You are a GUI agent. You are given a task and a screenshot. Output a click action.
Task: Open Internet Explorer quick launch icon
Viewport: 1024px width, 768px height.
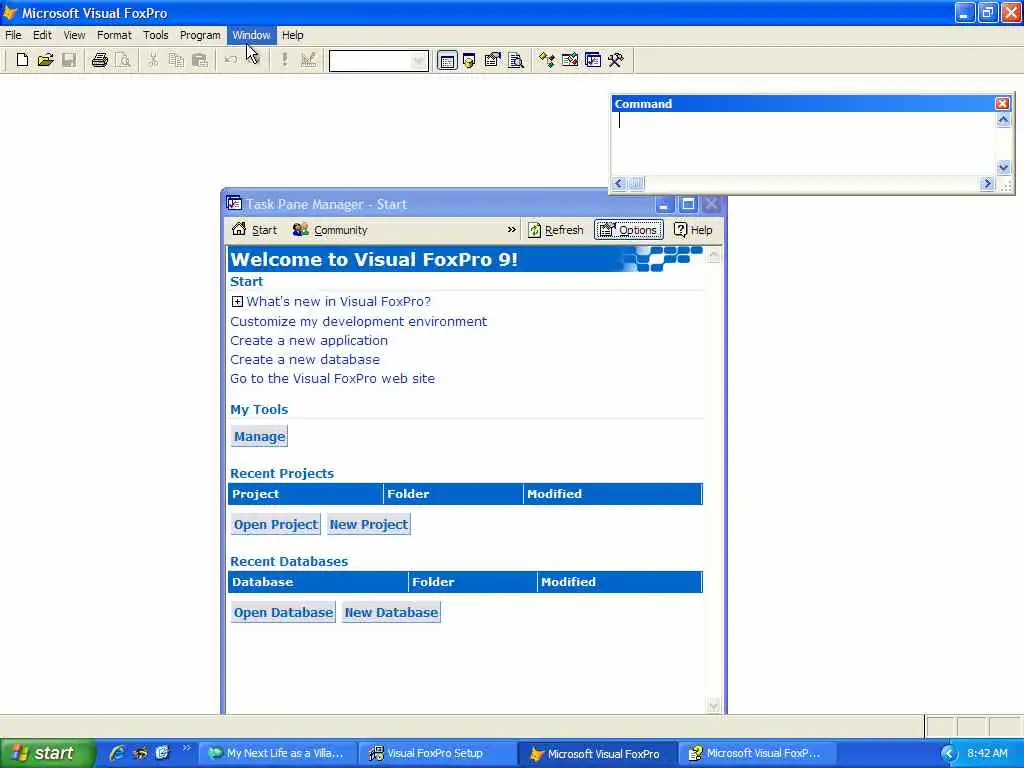(x=117, y=753)
